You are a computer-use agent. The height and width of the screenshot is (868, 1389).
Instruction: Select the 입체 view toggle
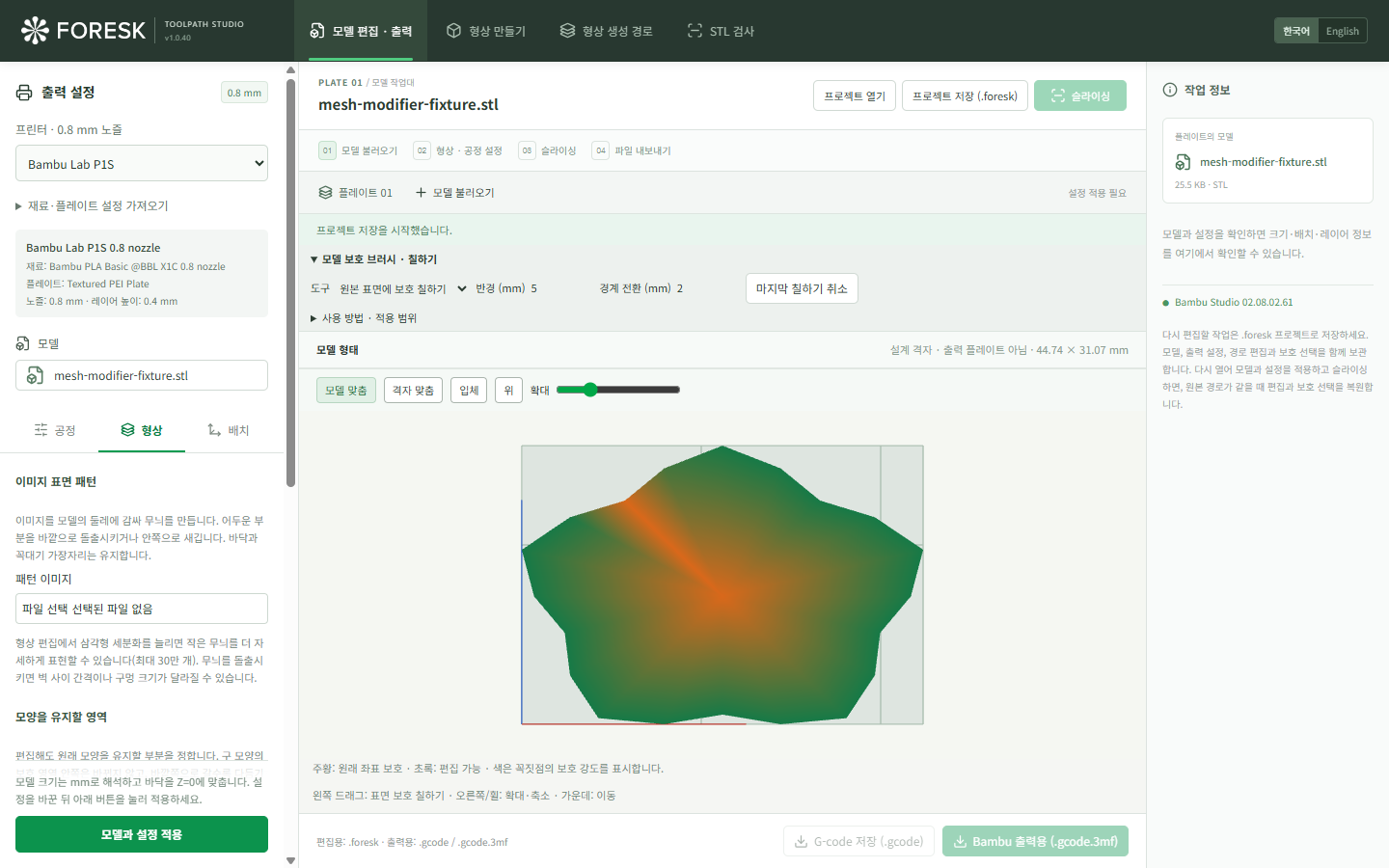469,391
